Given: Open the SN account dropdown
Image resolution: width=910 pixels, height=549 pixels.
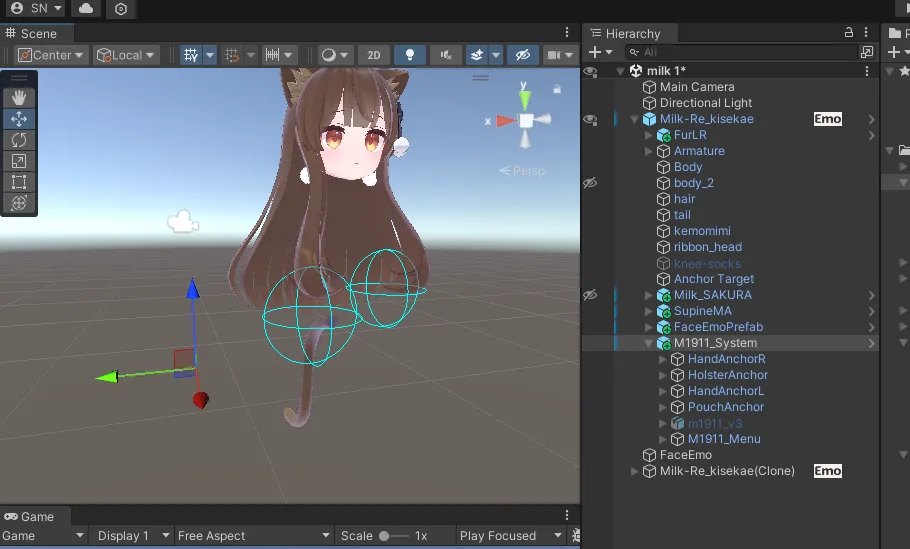Looking at the screenshot, I should point(36,8).
